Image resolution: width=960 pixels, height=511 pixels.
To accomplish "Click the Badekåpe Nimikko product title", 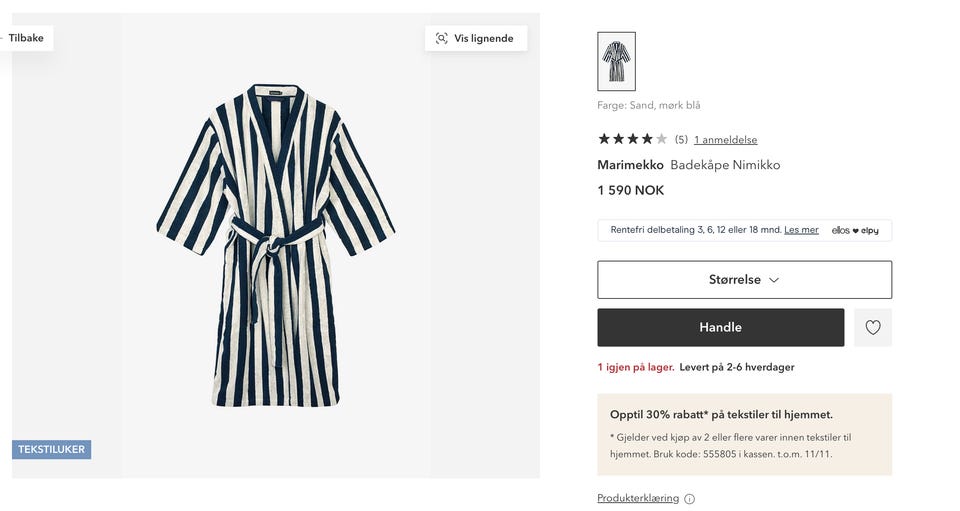I will (725, 165).
